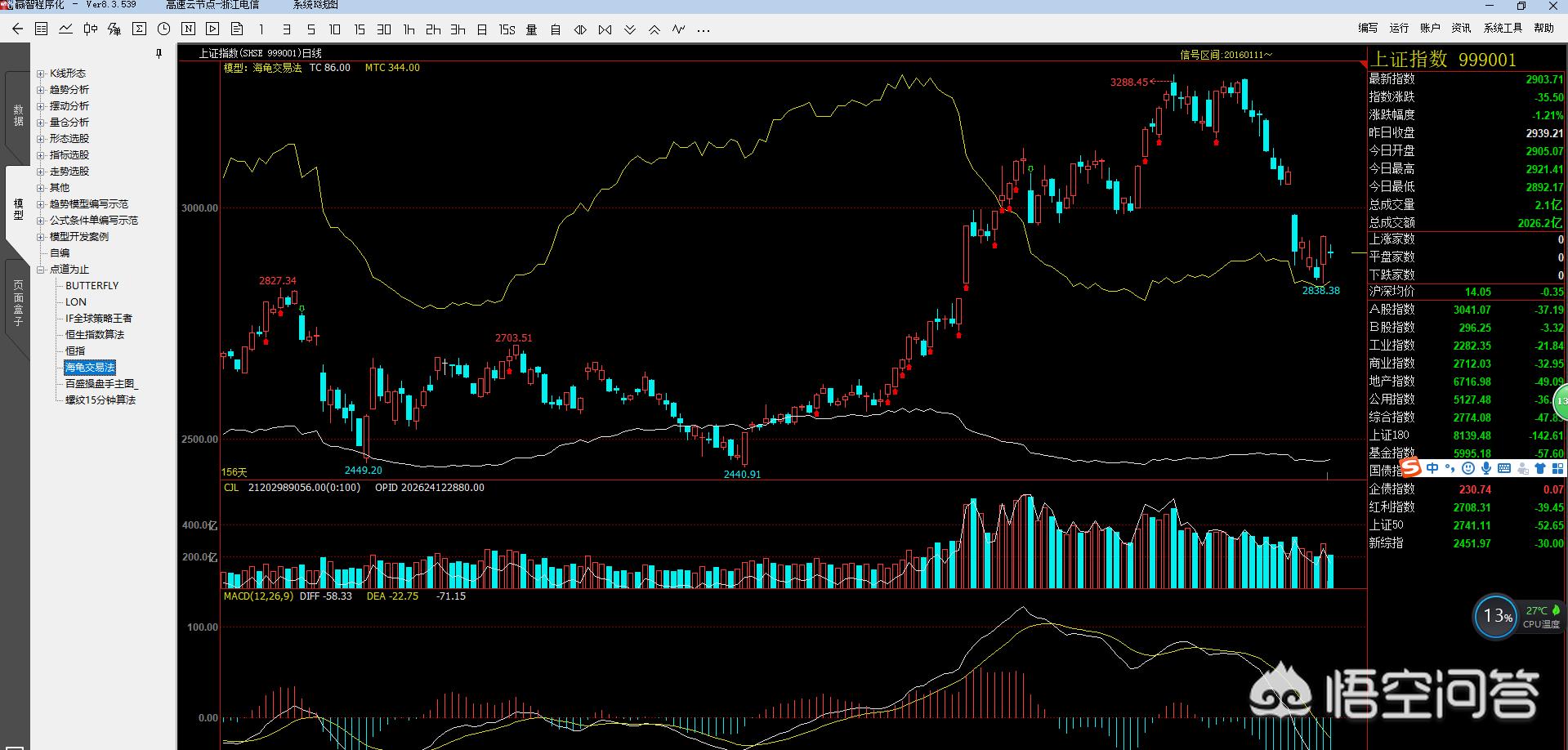The width and height of the screenshot is (1568, 750).
Task: Select the 恒生指数算法 model
Action: (95, 335)
